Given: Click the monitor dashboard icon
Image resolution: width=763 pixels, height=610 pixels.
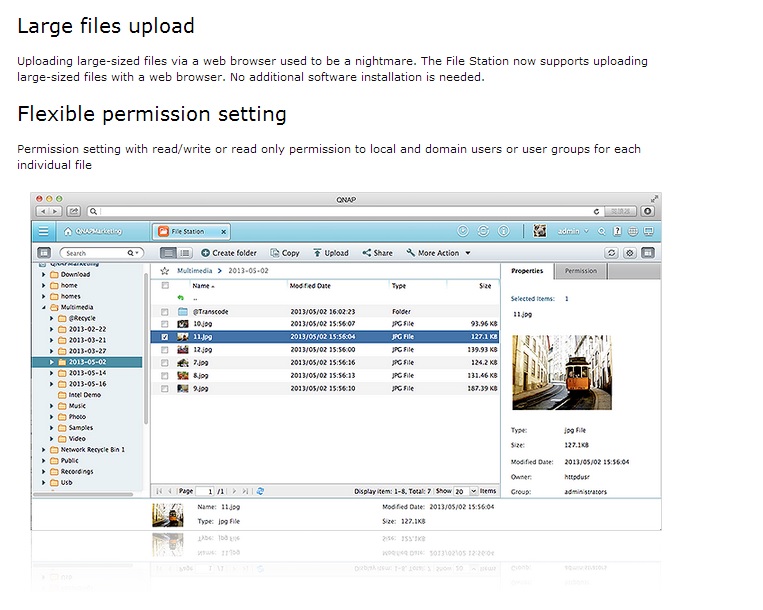Looking at the screenshot, I should click(648, 232).
